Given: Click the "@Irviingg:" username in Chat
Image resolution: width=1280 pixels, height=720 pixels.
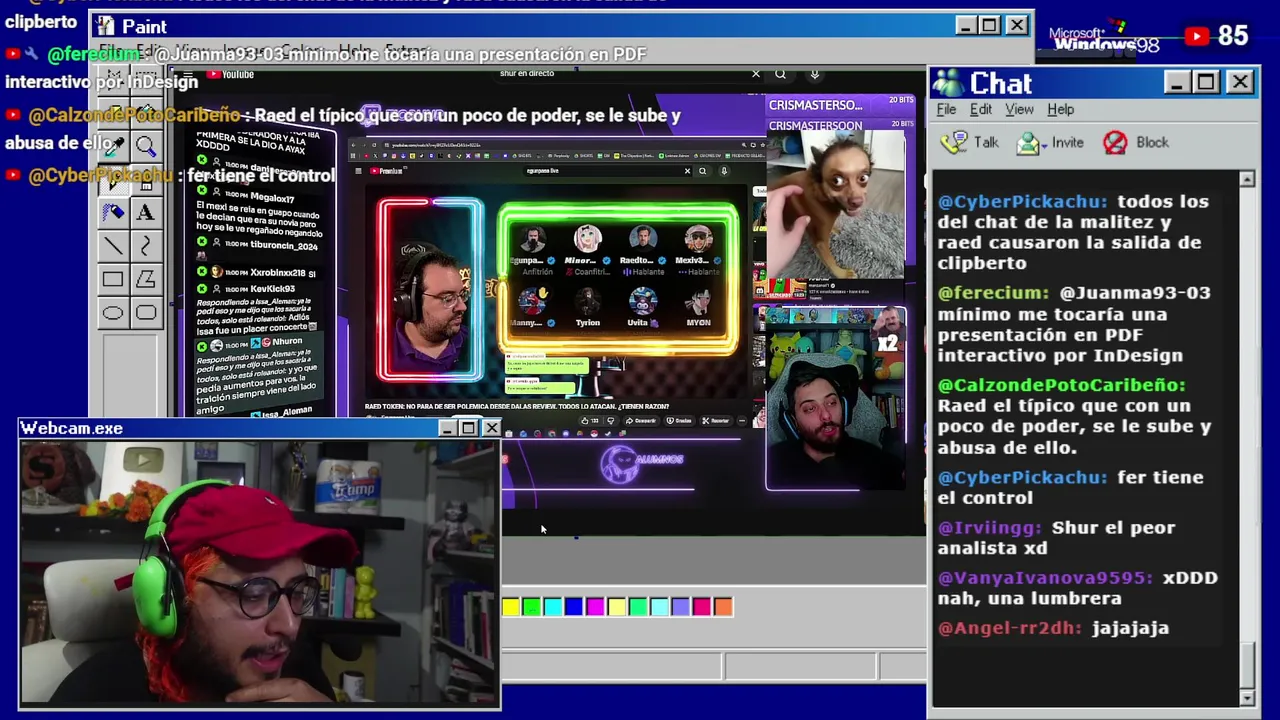Looking at the screenshot, I should pyautogui.click(x=989, y=527).
